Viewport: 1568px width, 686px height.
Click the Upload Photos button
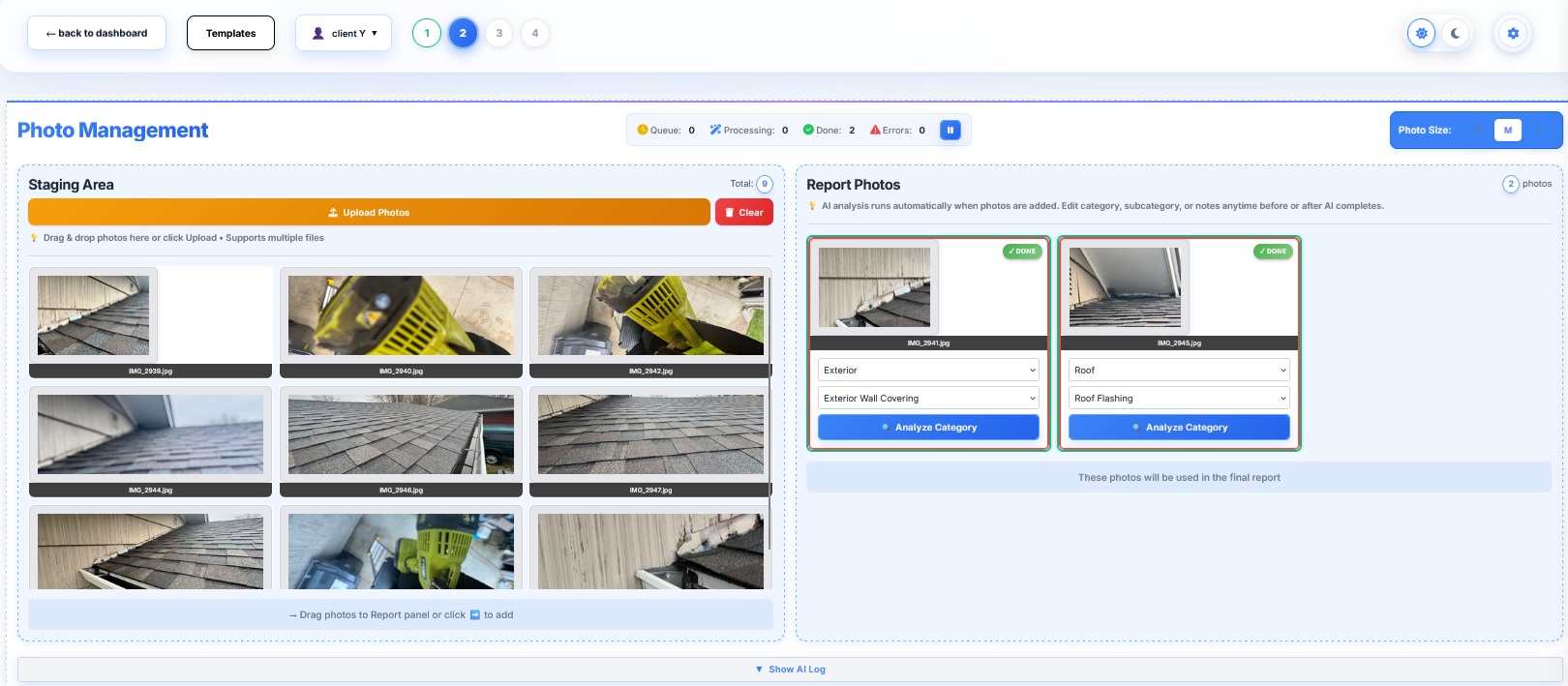pyautogui.click(x=369, y=212)
